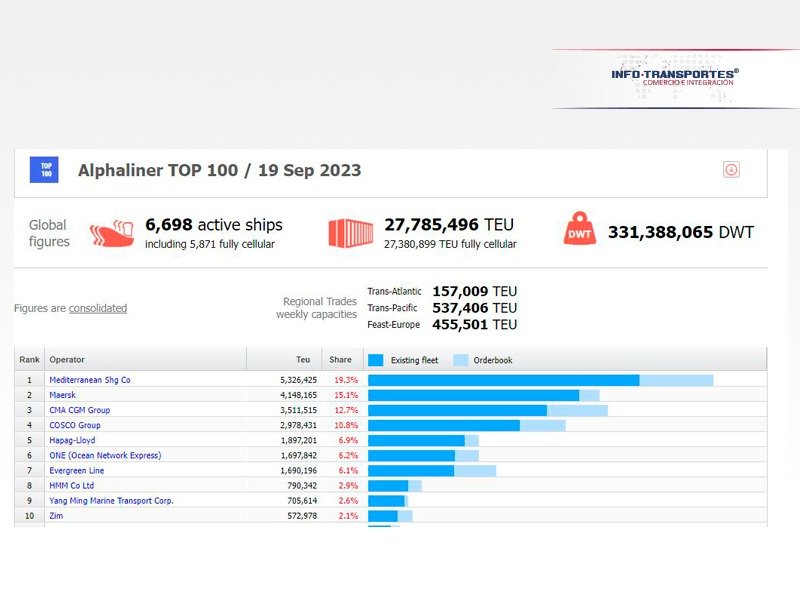Open Evergreen Line operator link
This screenshot has height=600, width=800.
(77, 470)
